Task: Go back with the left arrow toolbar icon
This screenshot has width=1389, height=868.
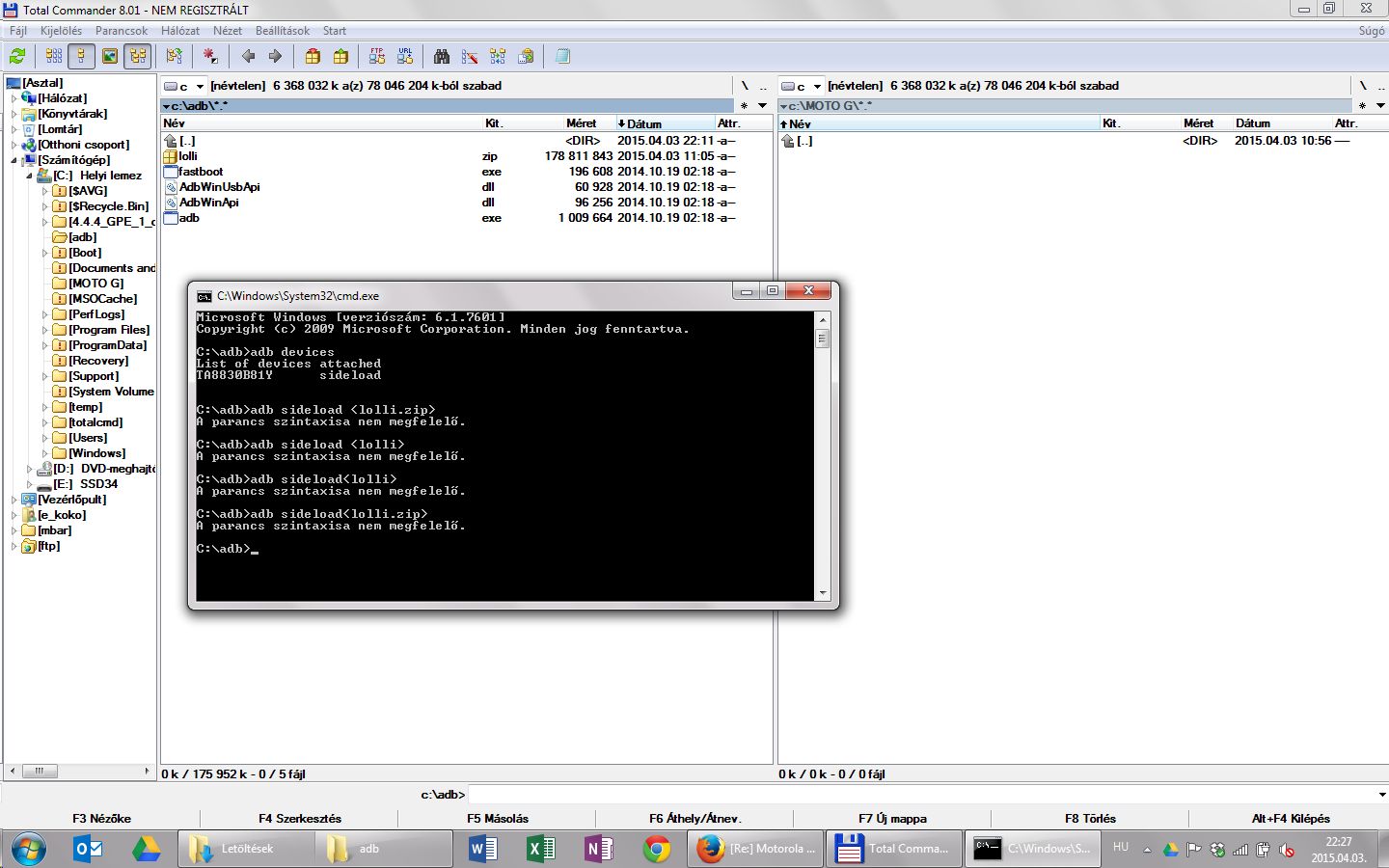Action: click(x=249, y=56)
